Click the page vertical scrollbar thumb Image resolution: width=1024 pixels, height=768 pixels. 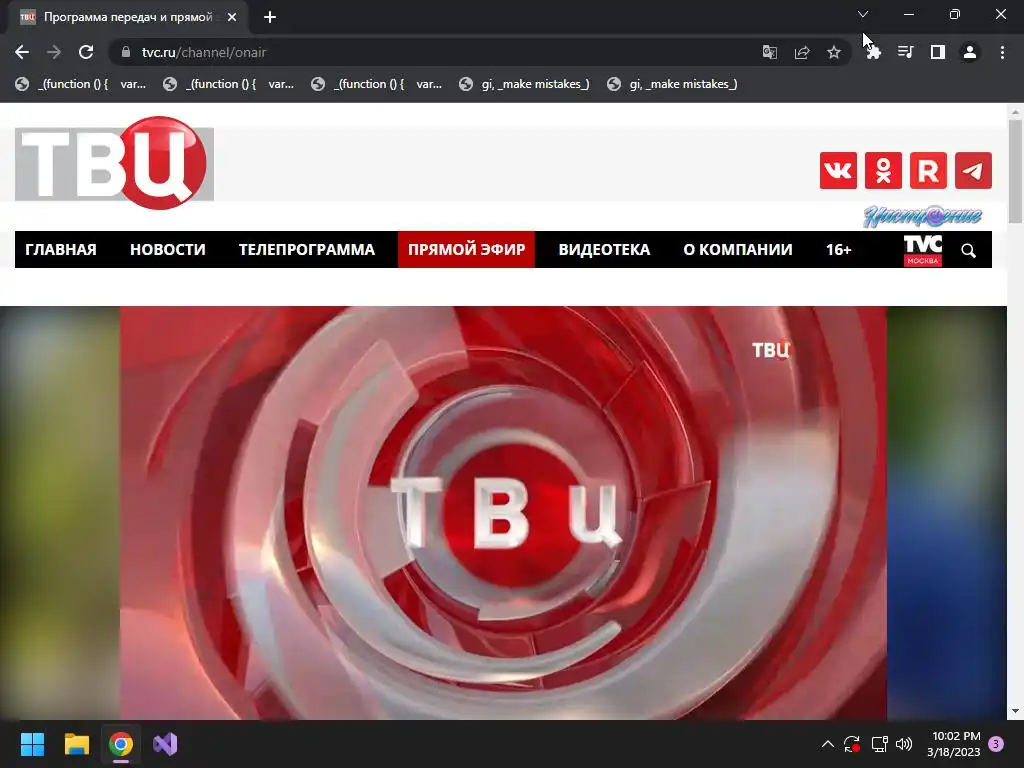1016,172
